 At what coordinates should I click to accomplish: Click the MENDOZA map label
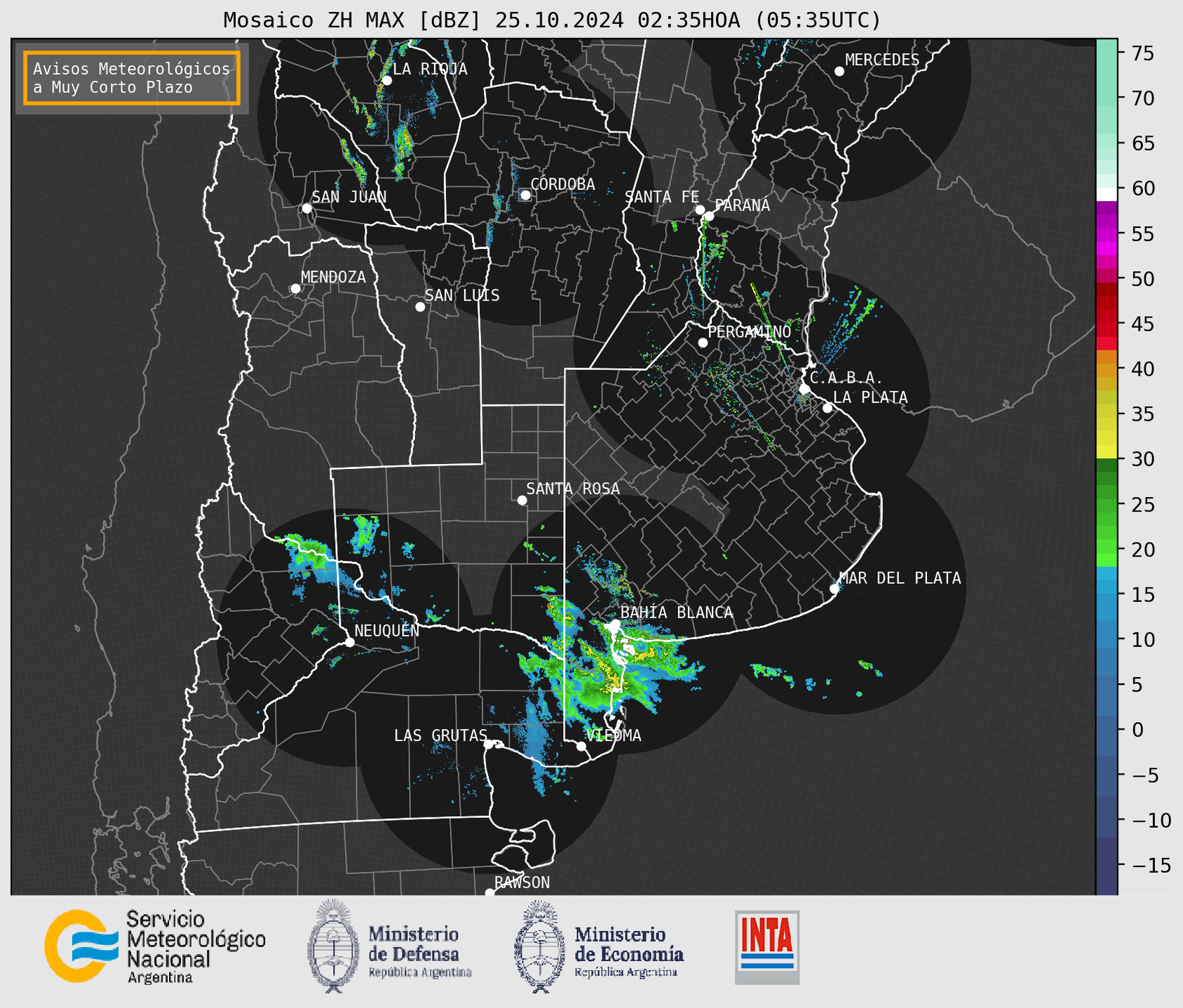333,277
